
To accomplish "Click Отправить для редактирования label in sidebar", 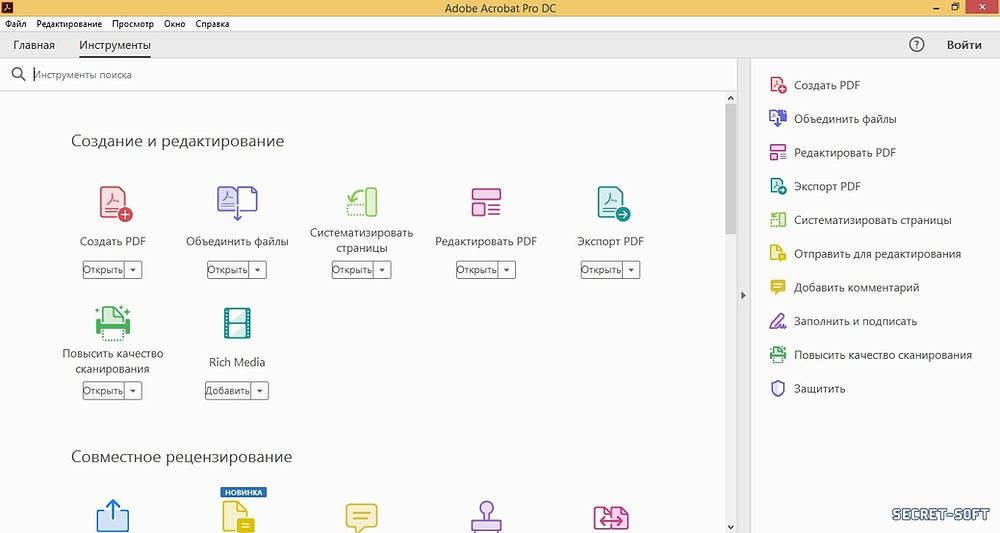I will (x=878, y=254).
